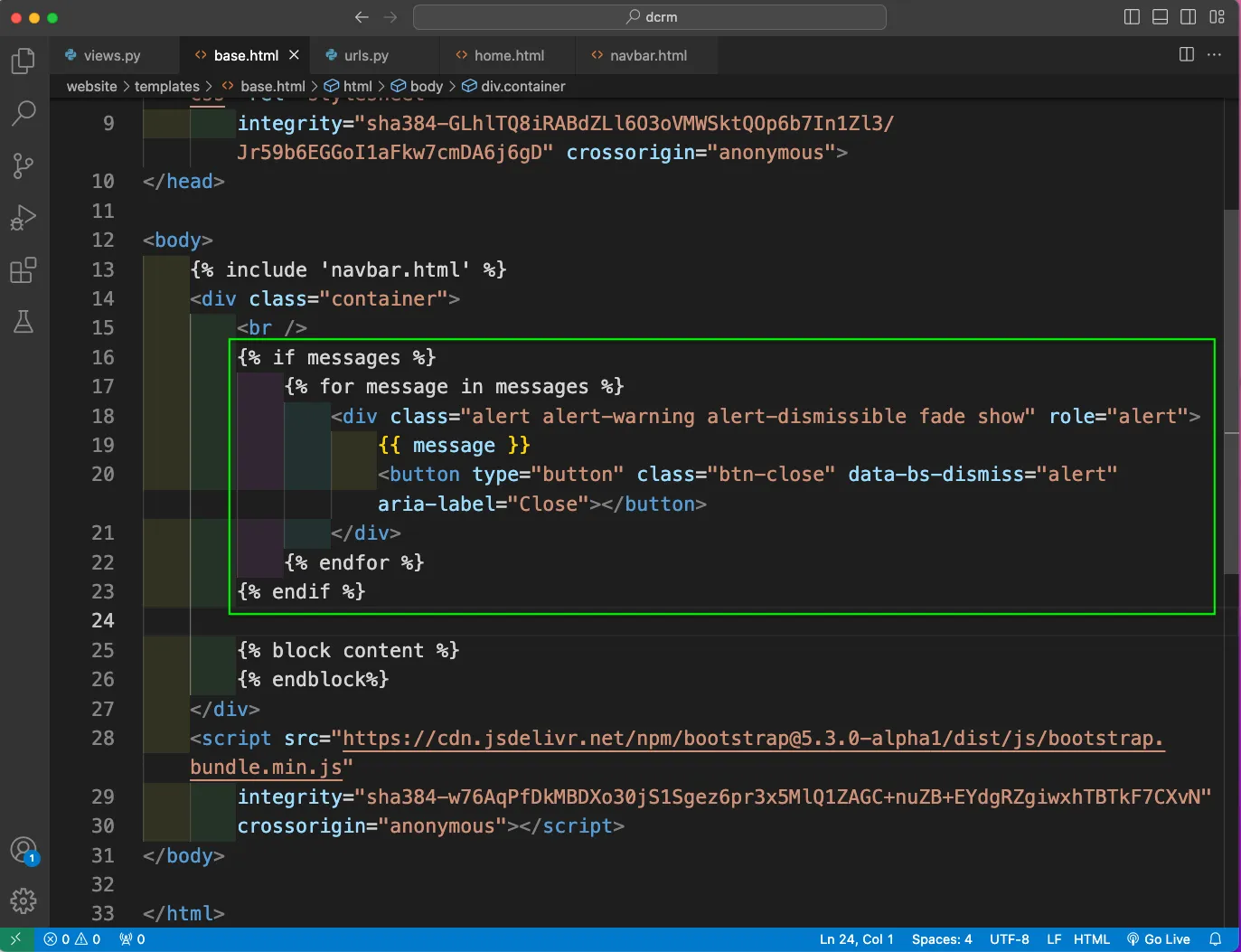The image size is (1241, 952).
Task: Go forward with the navigation arrow
Action: click(390, 17)
